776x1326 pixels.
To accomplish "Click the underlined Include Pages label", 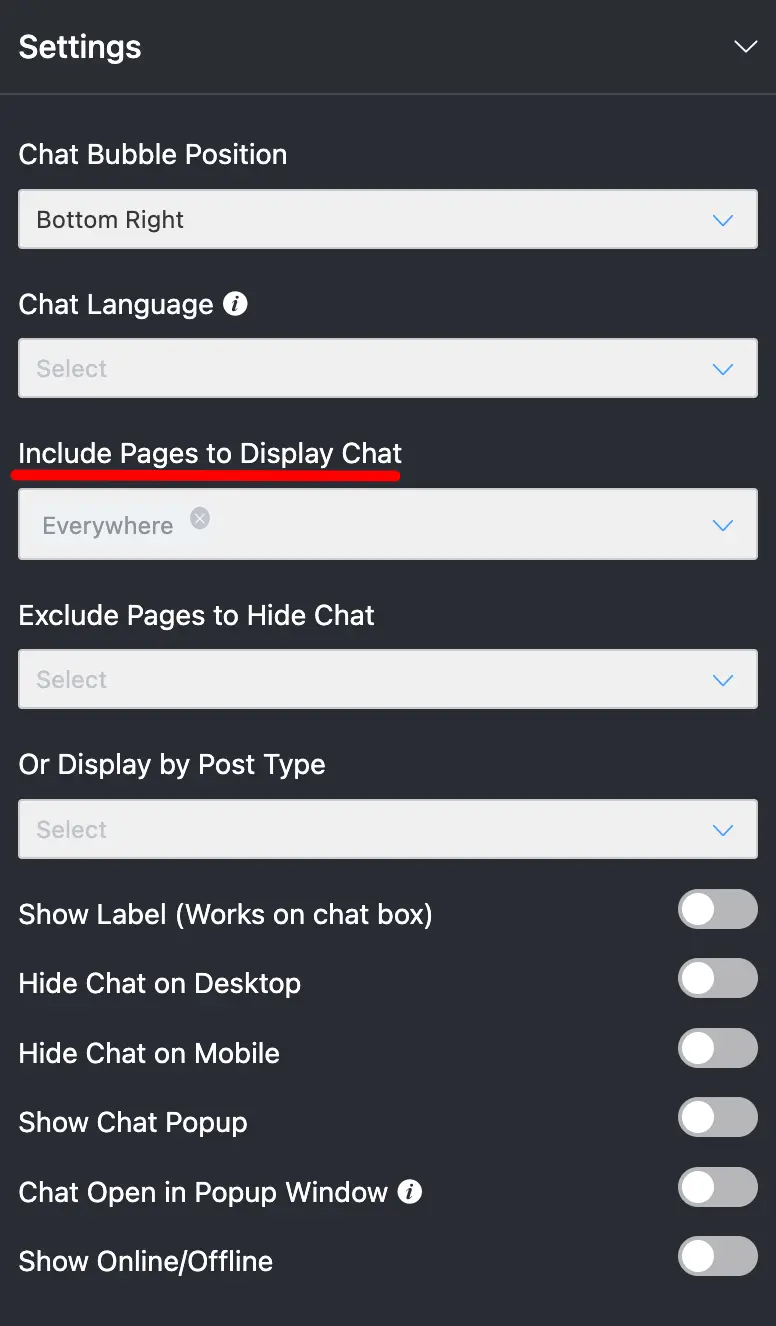I will pos(208,452).
